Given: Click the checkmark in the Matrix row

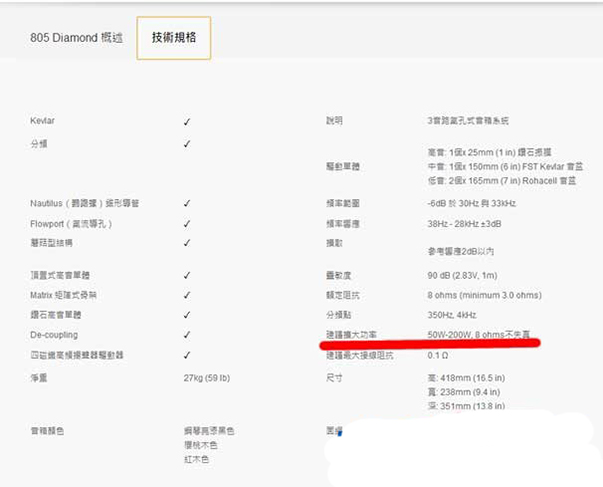Looking at the screenshot, I should click(187, 295).
